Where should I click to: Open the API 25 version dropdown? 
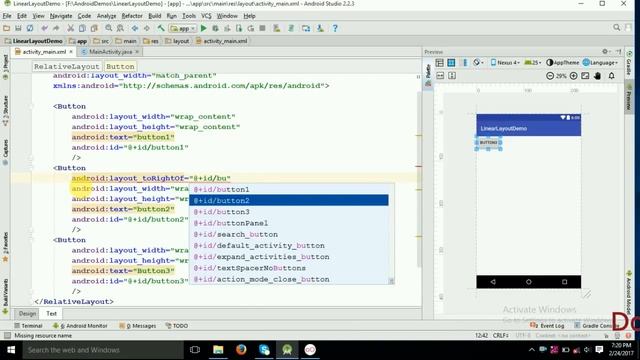(532, 62)
